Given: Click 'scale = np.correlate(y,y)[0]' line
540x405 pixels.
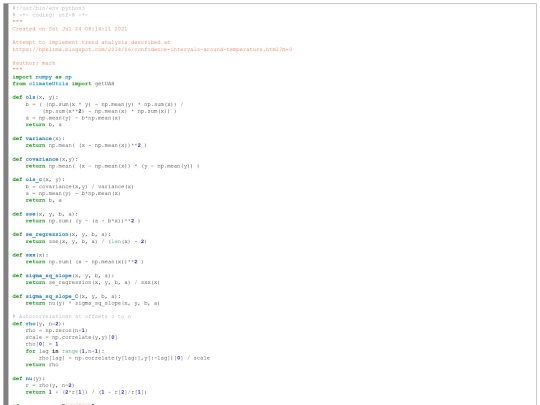Looking at the screenshot, I should [72, 337].
